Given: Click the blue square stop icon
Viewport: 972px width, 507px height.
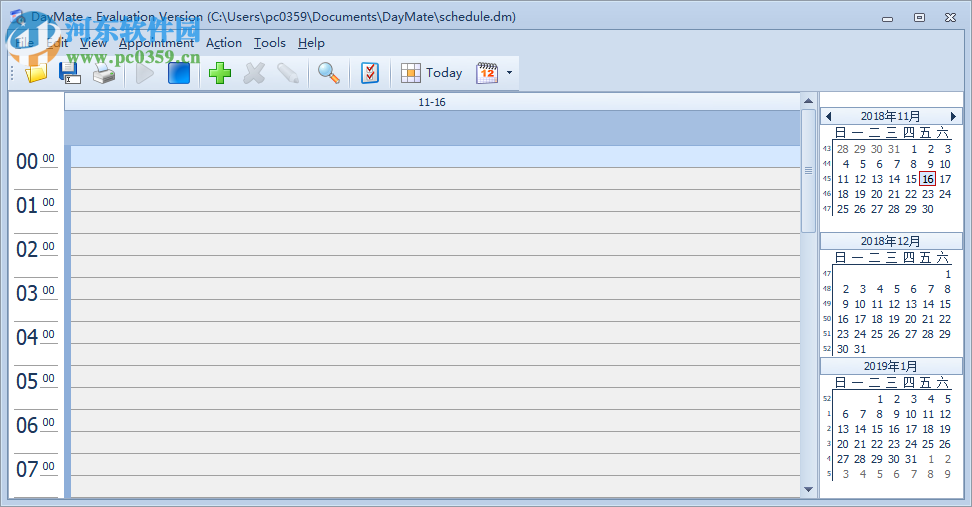Looking at the screenshot, I should pyautogui.click(x=179, y=73).
